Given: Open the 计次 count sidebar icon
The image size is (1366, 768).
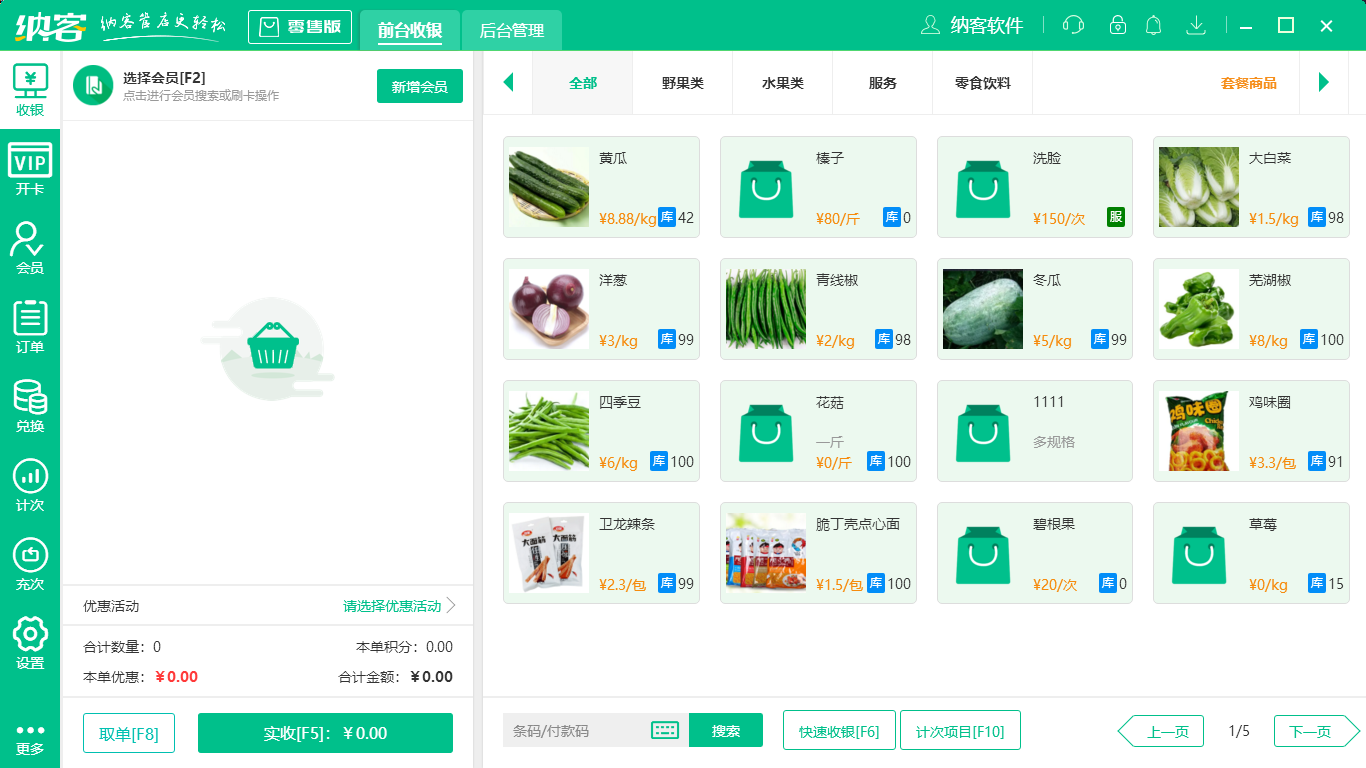Looking at the screenshot, I should [30, 486].
